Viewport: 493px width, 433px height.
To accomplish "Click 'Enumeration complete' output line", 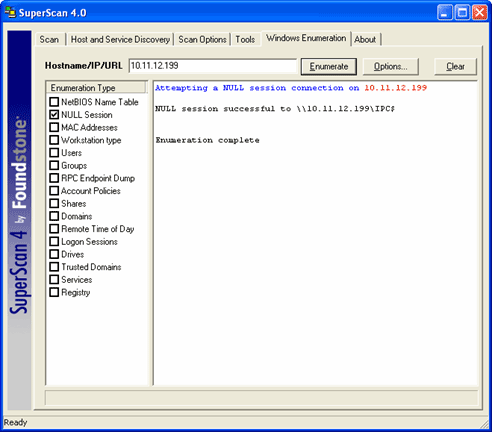I will [207, 140].
